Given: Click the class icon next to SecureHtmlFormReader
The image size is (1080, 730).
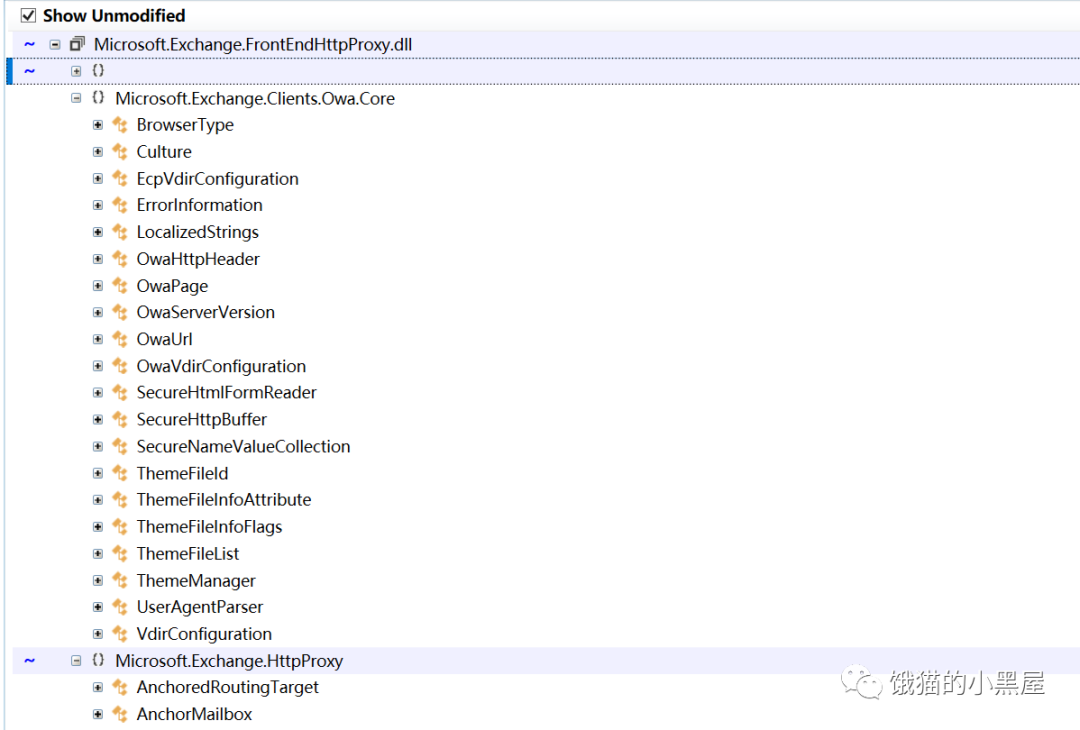Looking at the screenshot, I should [x=121, y=393].
